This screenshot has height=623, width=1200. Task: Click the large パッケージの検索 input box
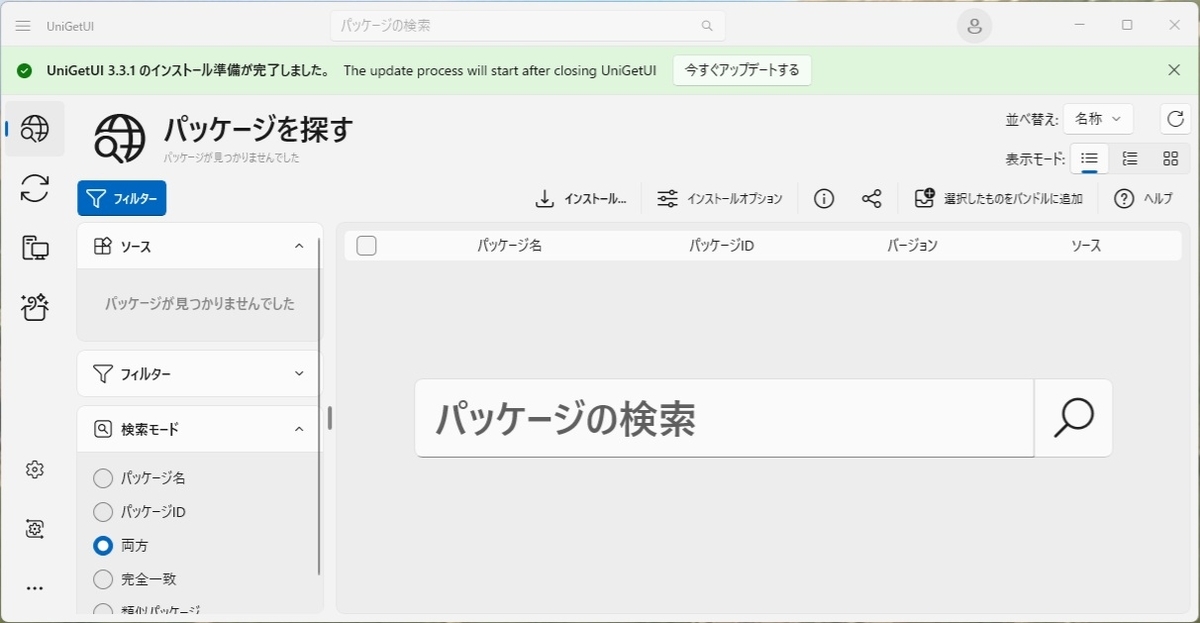725,418
